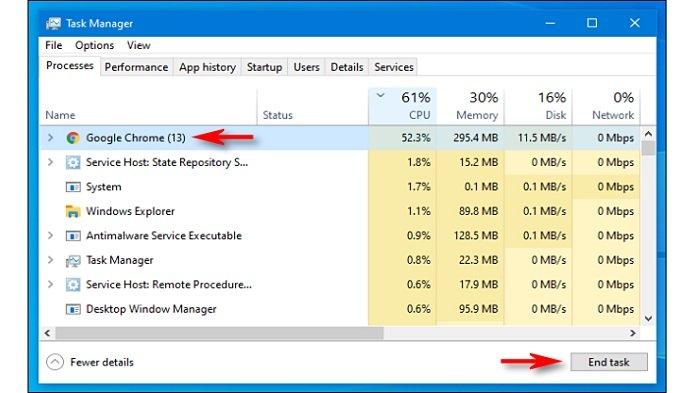Click the Fewer details circle arrow icon

(55, 362)
